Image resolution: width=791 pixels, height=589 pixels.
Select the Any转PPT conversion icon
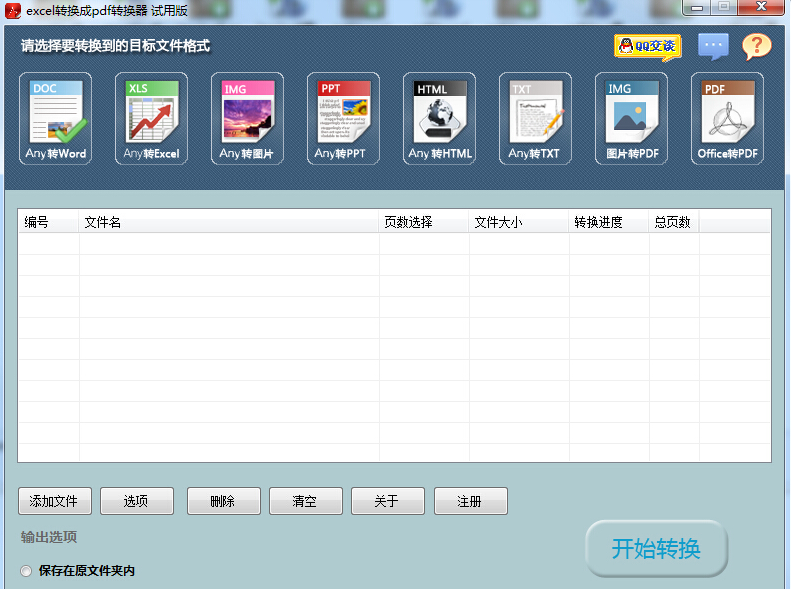pos(343,119)
